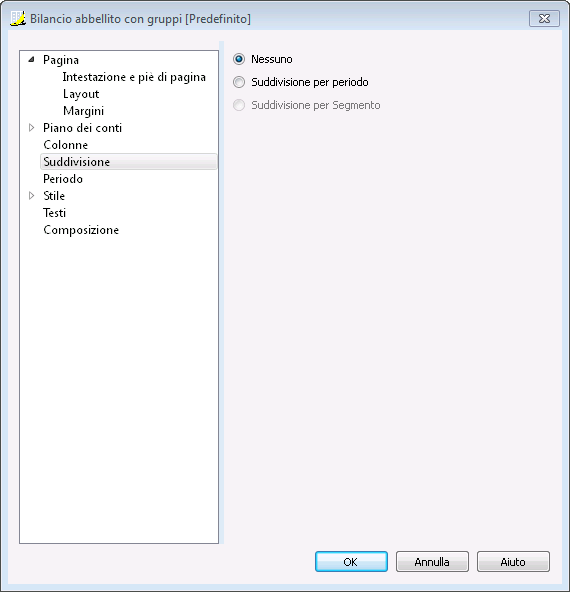Click the Annulla button
The height and width of the screenshot is (592, 570).
pyautogui.click(x=432, y=562)
